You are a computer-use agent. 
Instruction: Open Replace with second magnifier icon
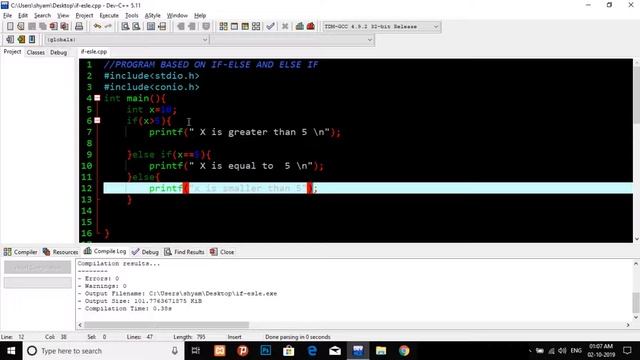136,26
